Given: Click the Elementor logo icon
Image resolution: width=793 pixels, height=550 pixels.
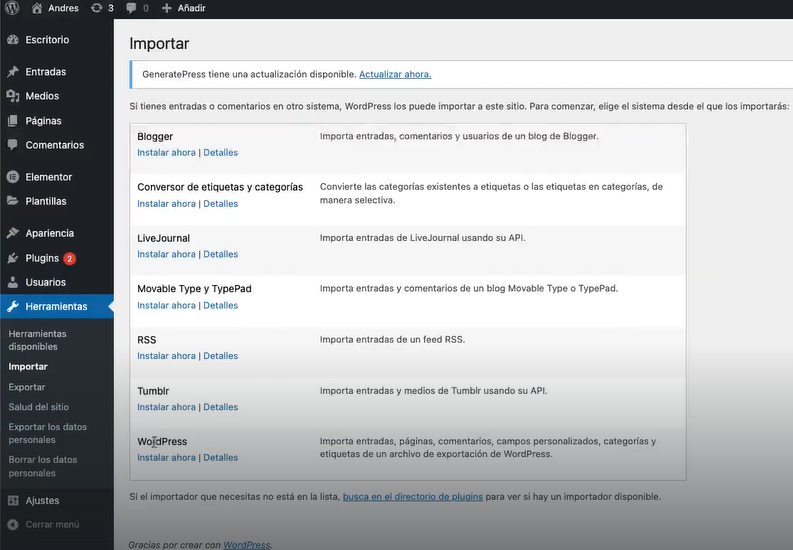Looking at the screenshot, I should coord(13,177).
